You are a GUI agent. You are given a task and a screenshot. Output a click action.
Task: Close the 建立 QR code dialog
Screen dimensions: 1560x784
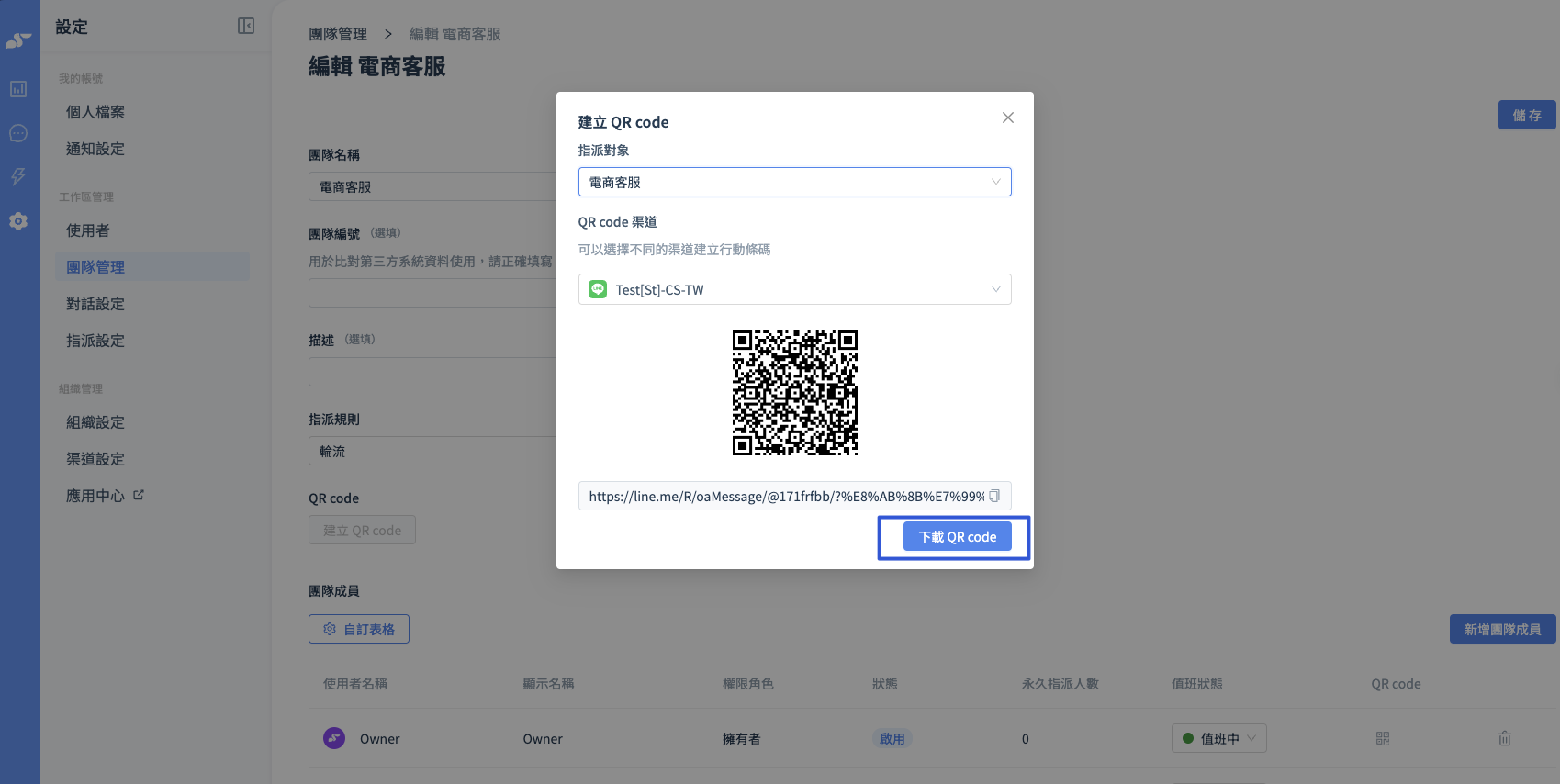click(1008, 118)
